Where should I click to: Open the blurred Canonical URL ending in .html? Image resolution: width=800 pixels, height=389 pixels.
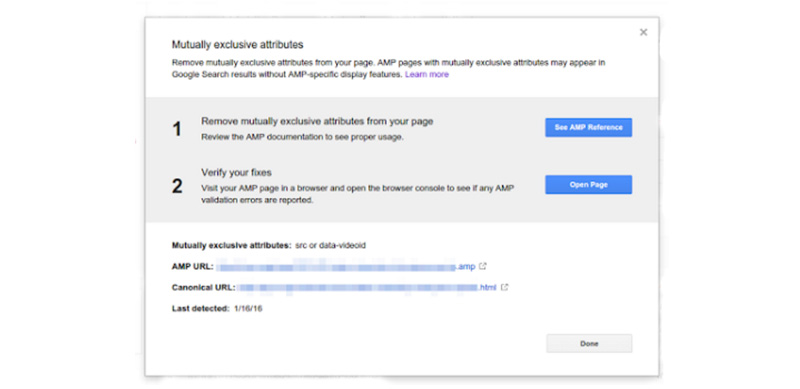click(367, 287)
